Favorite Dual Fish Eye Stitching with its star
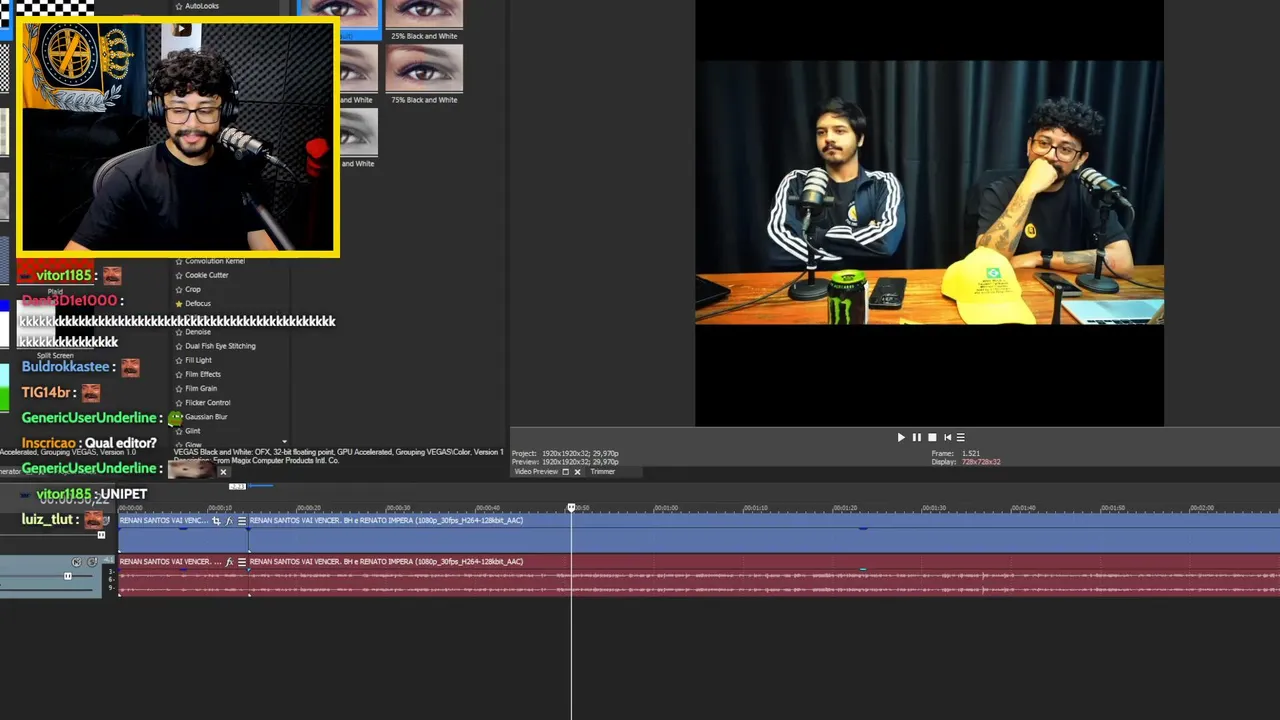This screenshot has width=1280, height=720. (179, 346)
